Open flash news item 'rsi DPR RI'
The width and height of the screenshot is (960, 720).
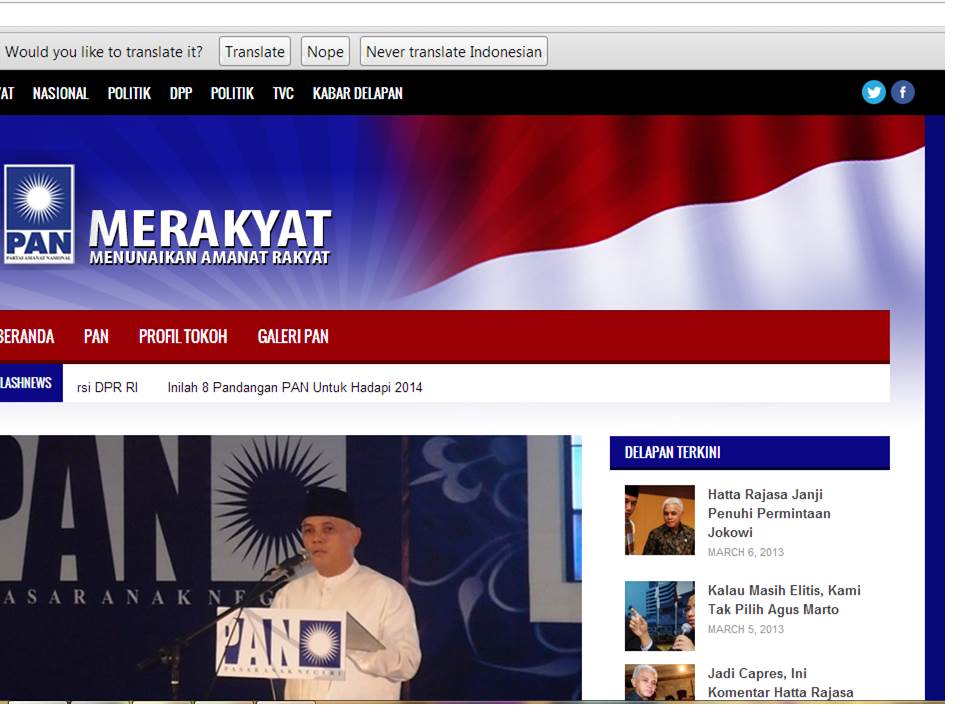(x=107, y=388)
